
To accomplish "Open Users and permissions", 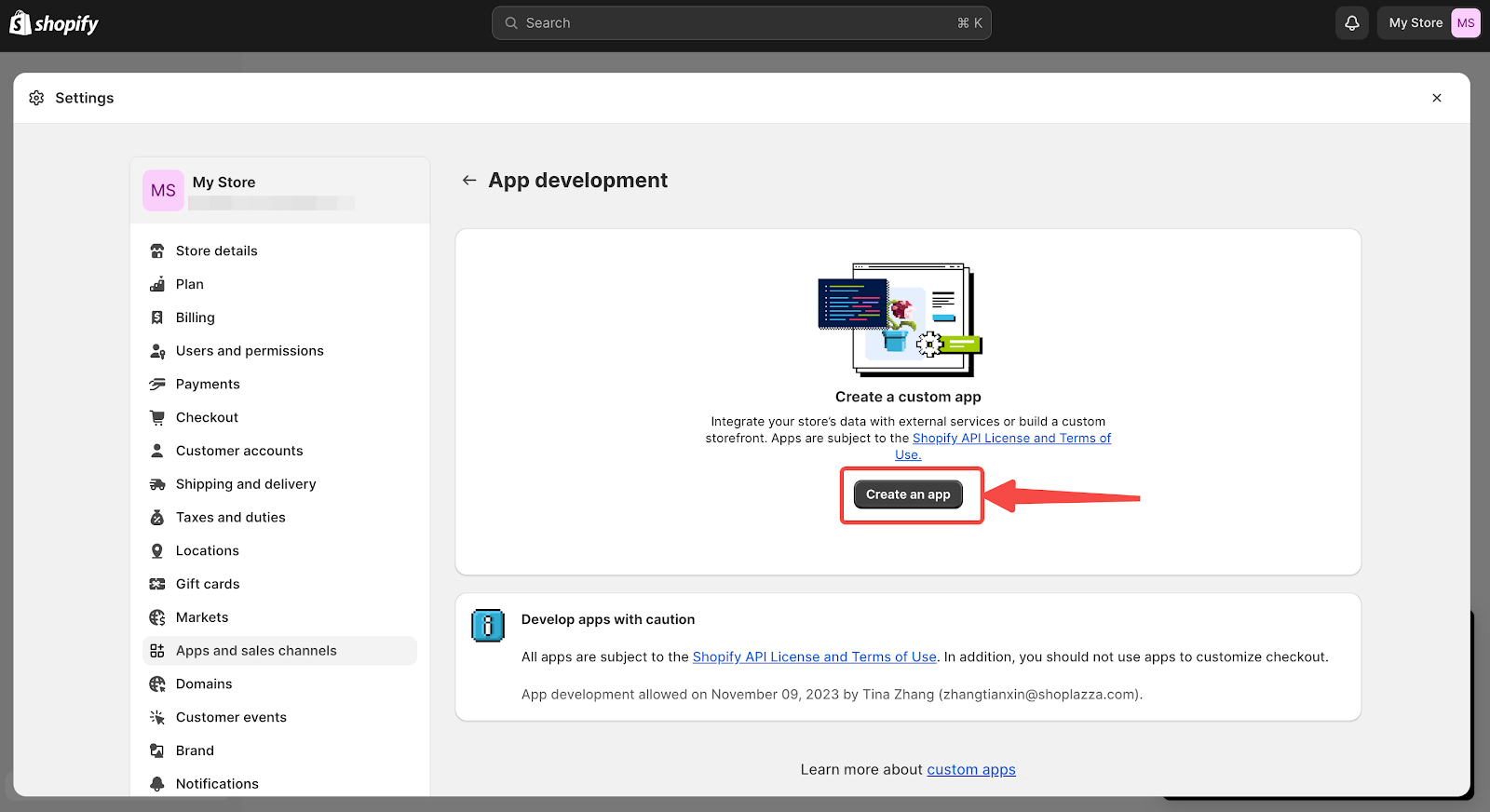I will tap(279, 351).
